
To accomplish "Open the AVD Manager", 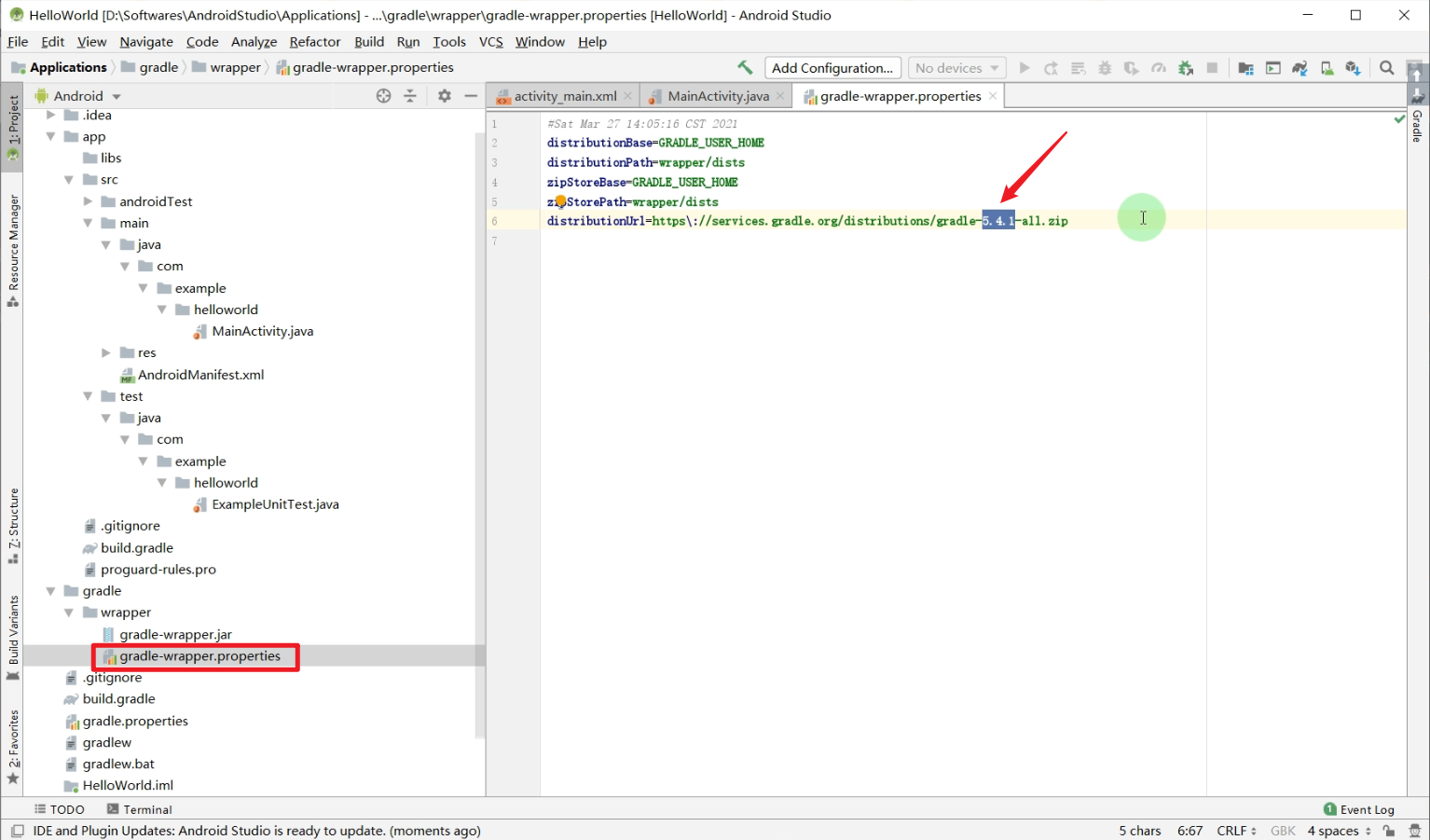I will tap(1326, 67).
